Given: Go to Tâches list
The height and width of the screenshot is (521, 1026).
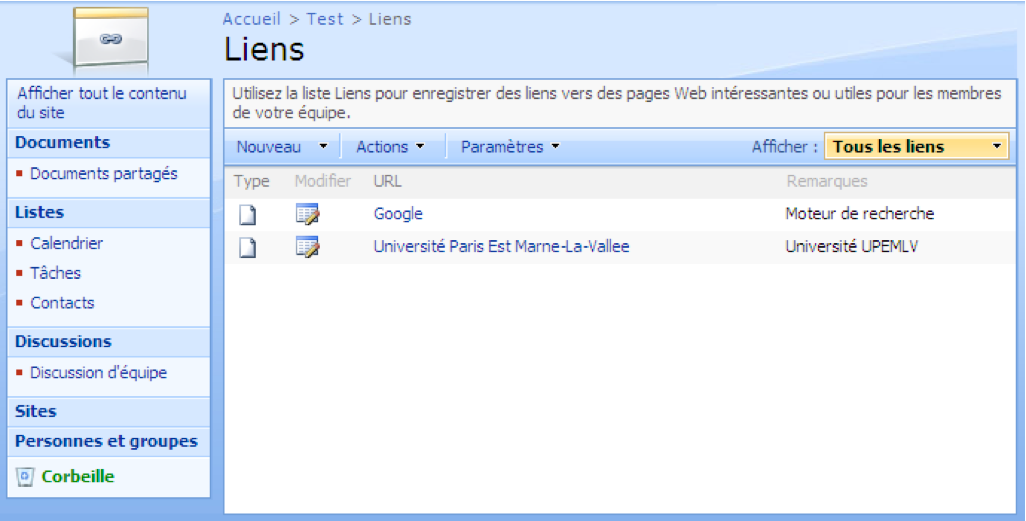Looking at the screenshot, I should pyautogui.click(x=55, y=273).
